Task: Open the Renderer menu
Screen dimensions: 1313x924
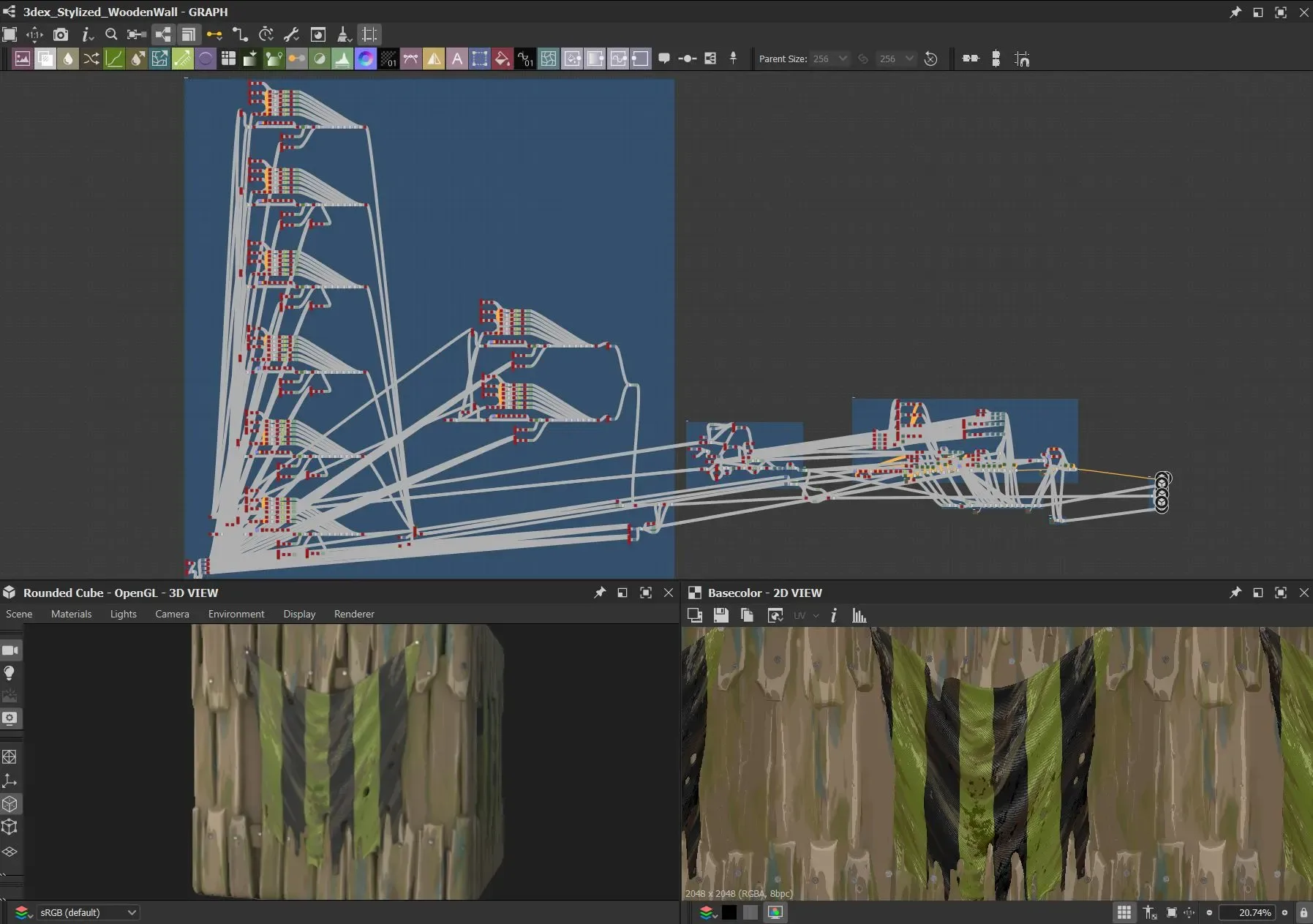Action: click(x=354, y=614)
